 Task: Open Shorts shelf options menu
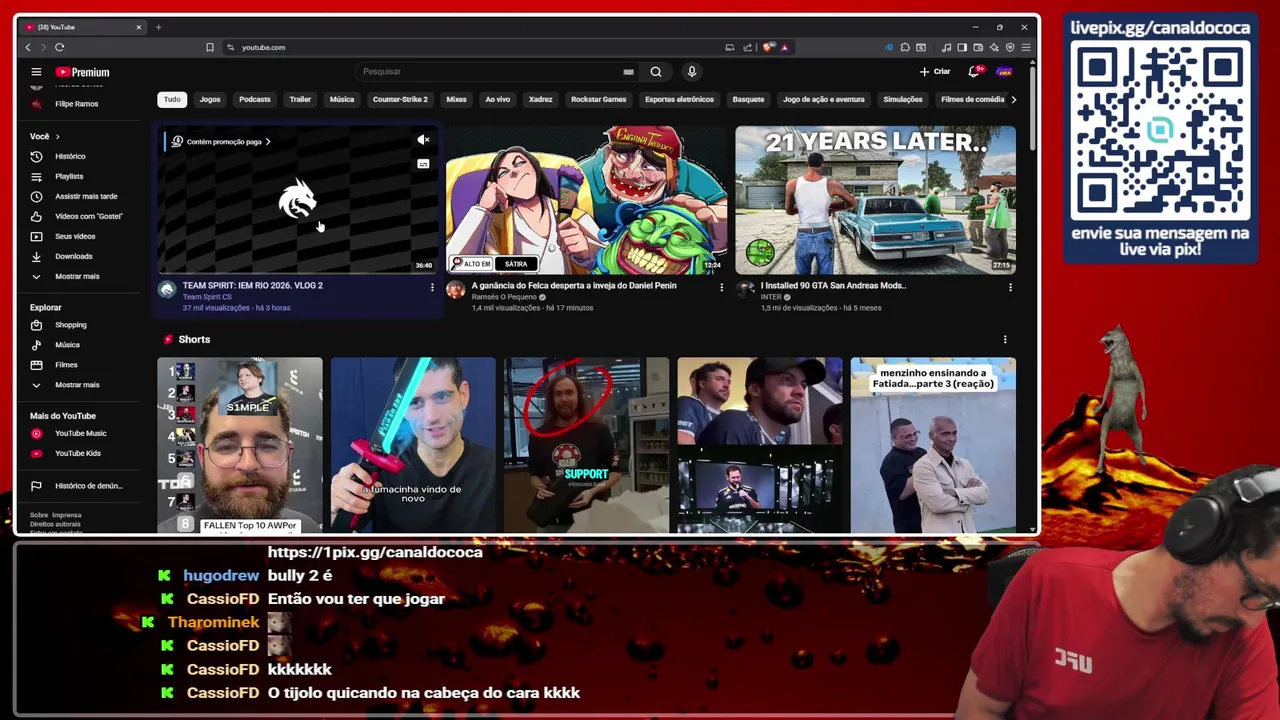pos(1005,340)
